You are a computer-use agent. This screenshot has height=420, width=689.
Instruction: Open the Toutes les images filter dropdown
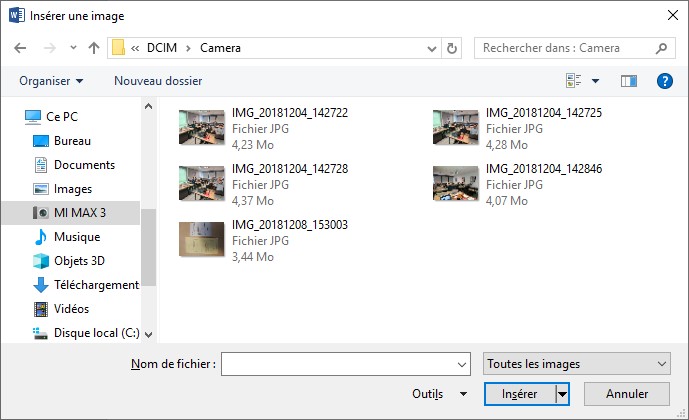[575, 364]
